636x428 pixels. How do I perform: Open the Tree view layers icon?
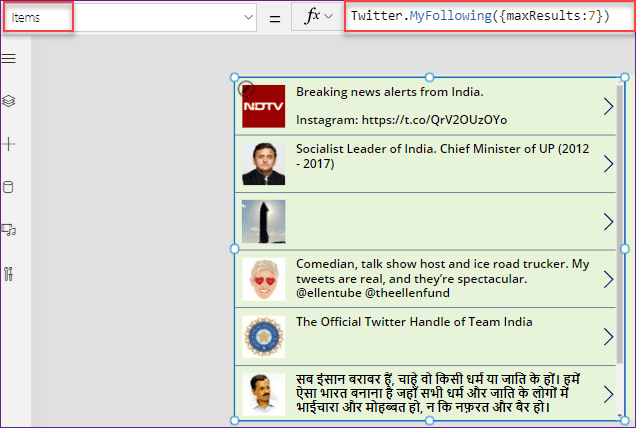[9, 101]
